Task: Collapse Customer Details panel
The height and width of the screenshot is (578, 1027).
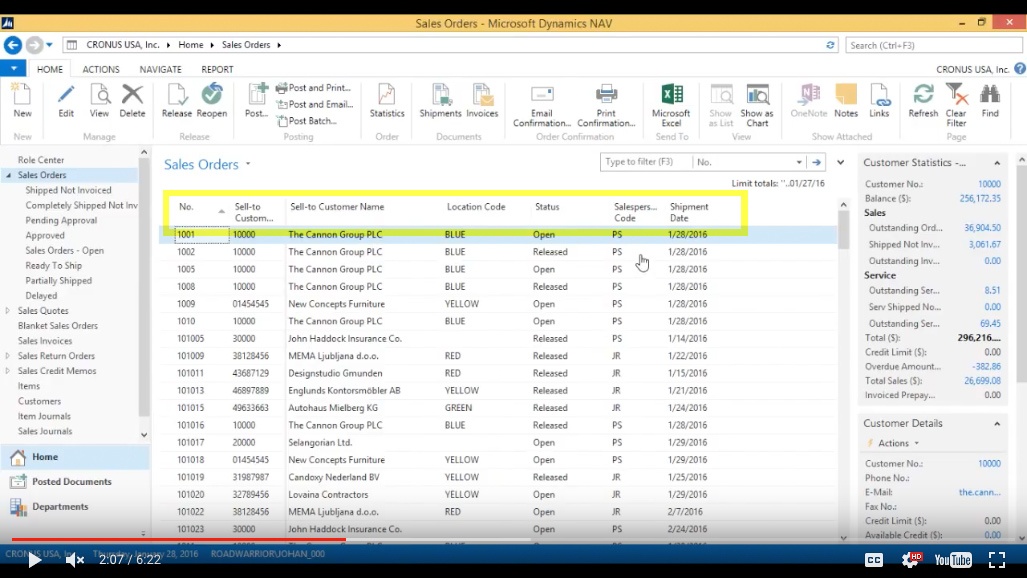Action: click(x=997, y=424)
